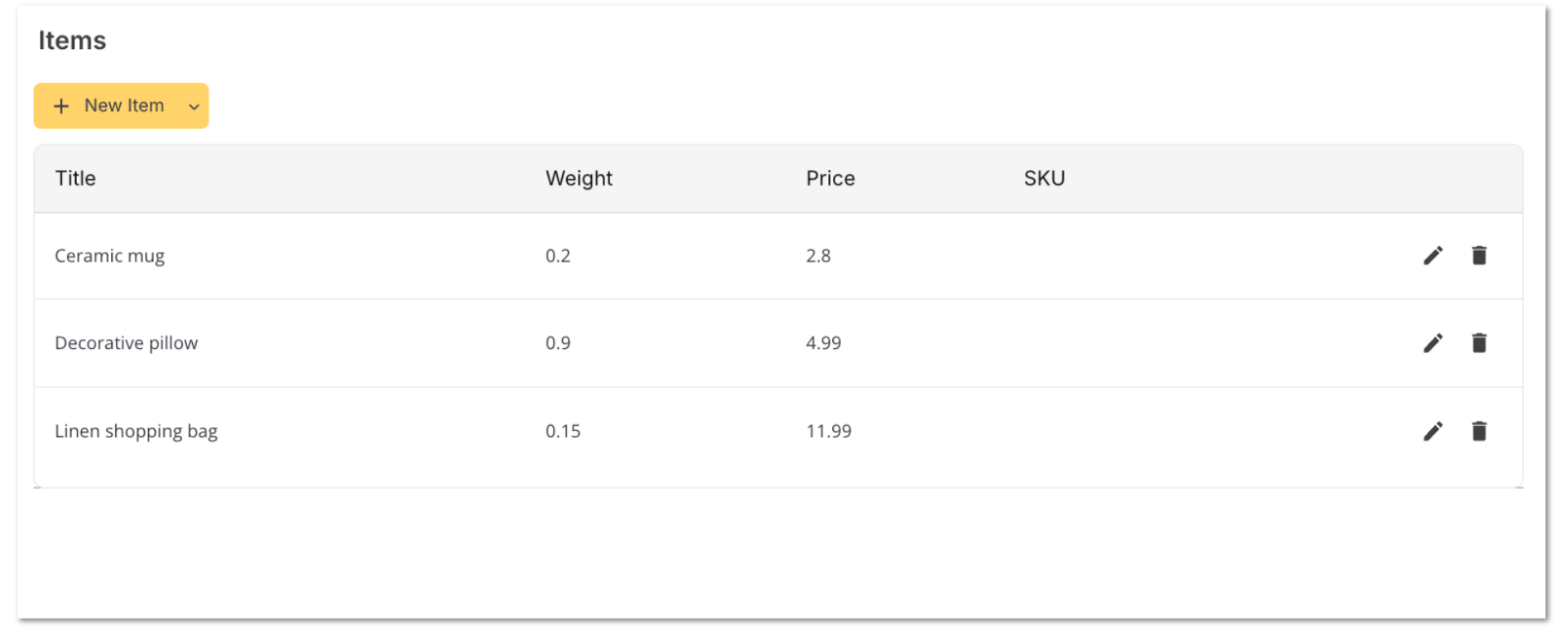Edit the Decorative pillow item
1568x630 pixels.
tap(1432, 343)
